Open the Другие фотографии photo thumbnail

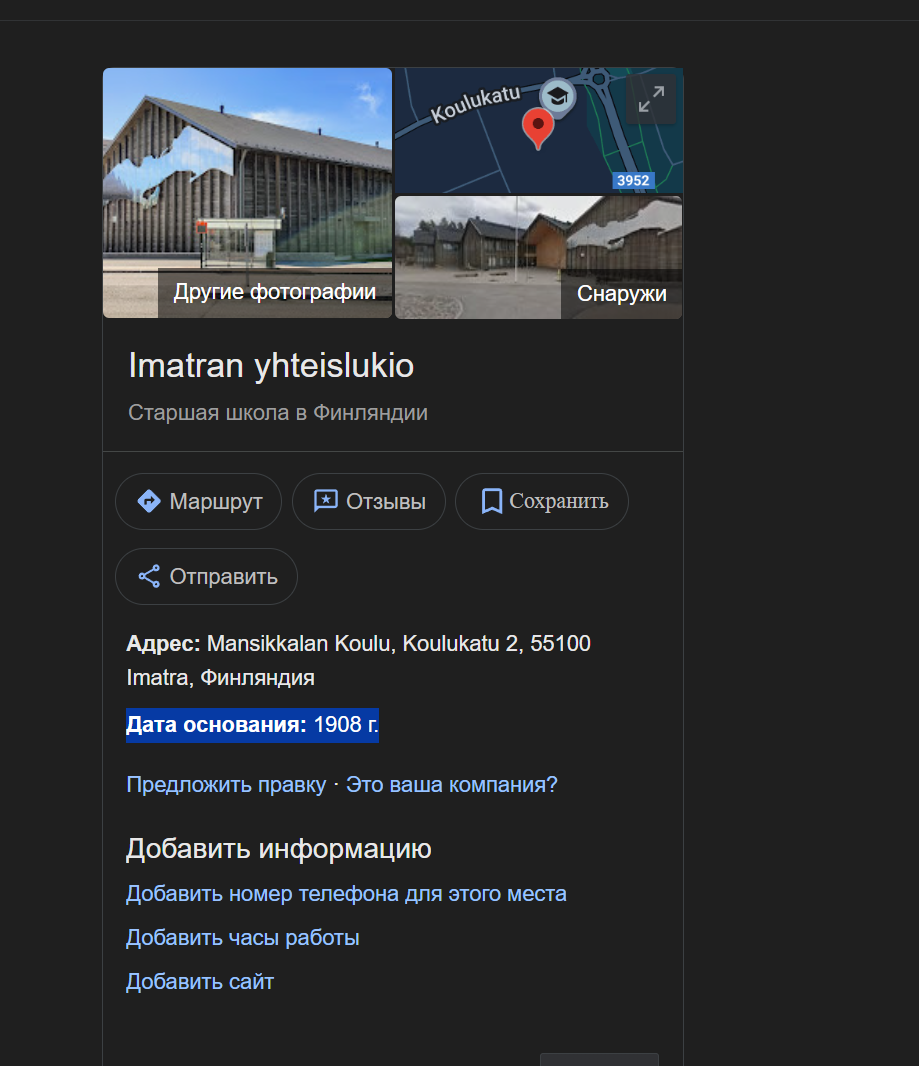click(247, 193)
